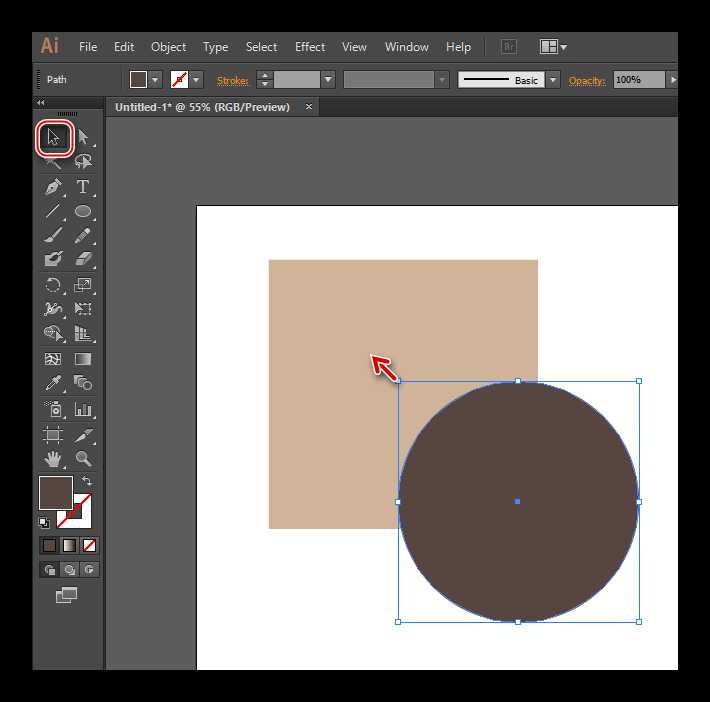Change screen mode button

[67, 595]
